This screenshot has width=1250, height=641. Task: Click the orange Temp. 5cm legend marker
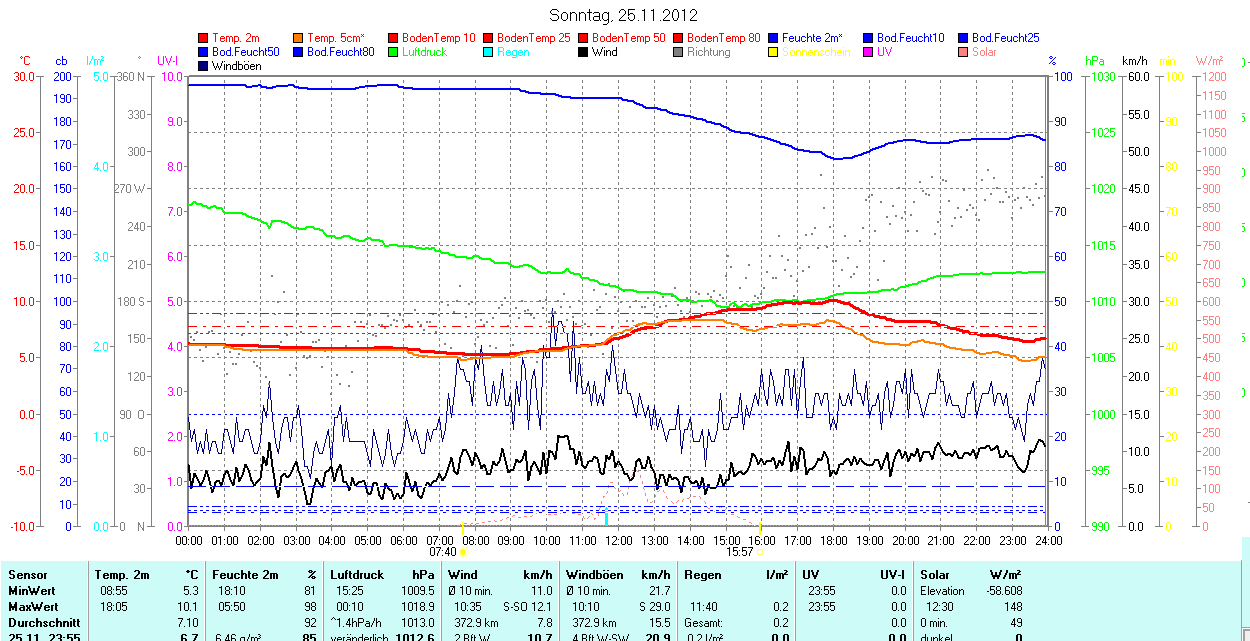coord(299,38)
